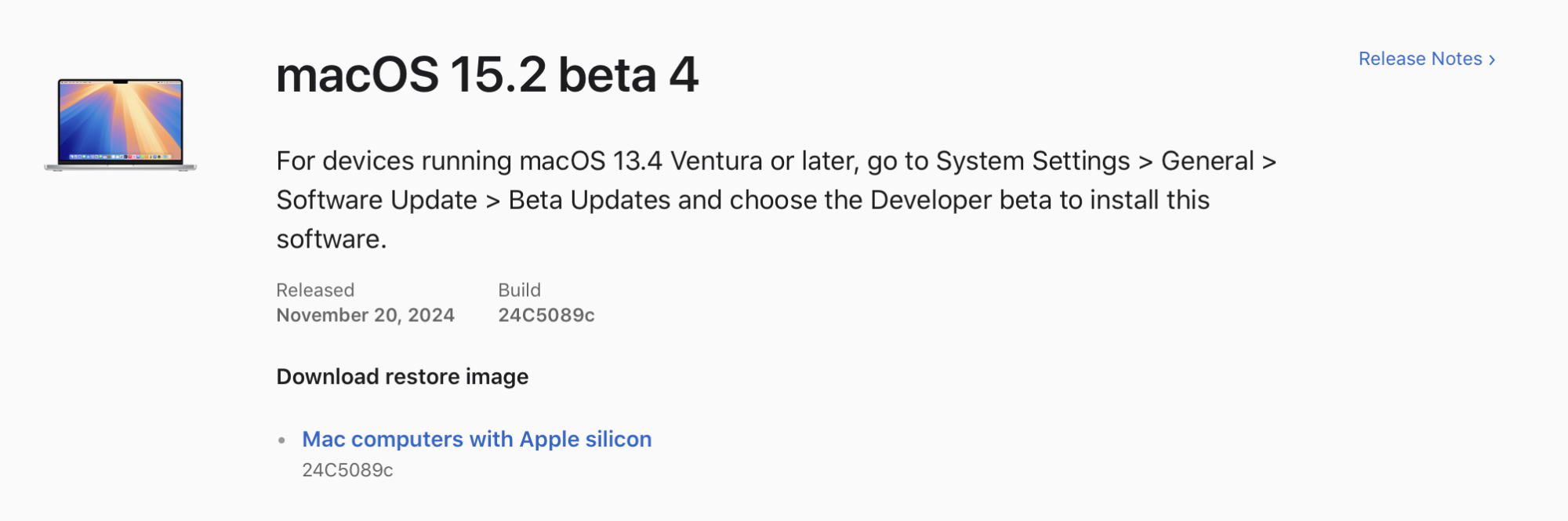Click the Download restore image heading
1568x521 pixels.
402,377
